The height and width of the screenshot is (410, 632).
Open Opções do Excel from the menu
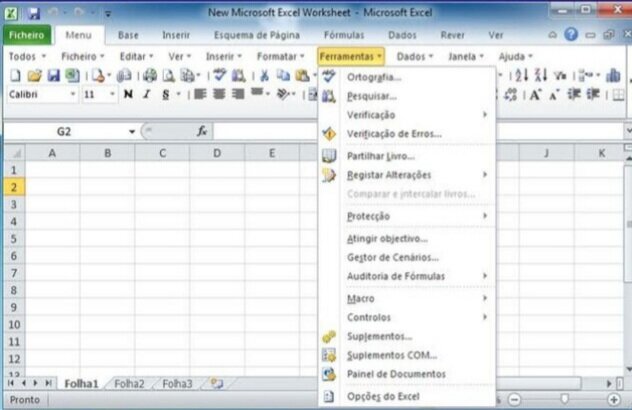point(407,397)
